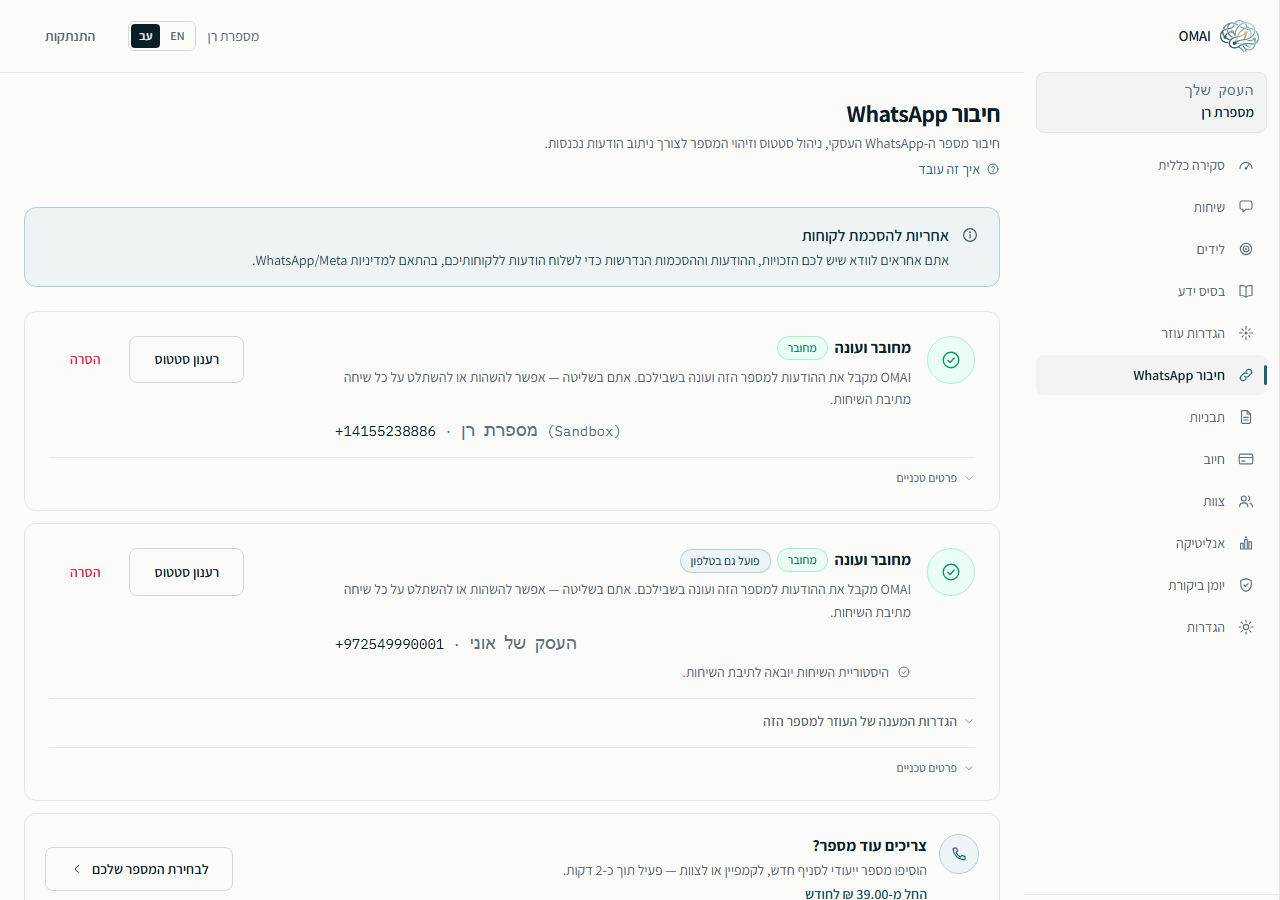Click the צוות people icon
This screenshot has height=900, width=1280.
tap(1245, 501)
